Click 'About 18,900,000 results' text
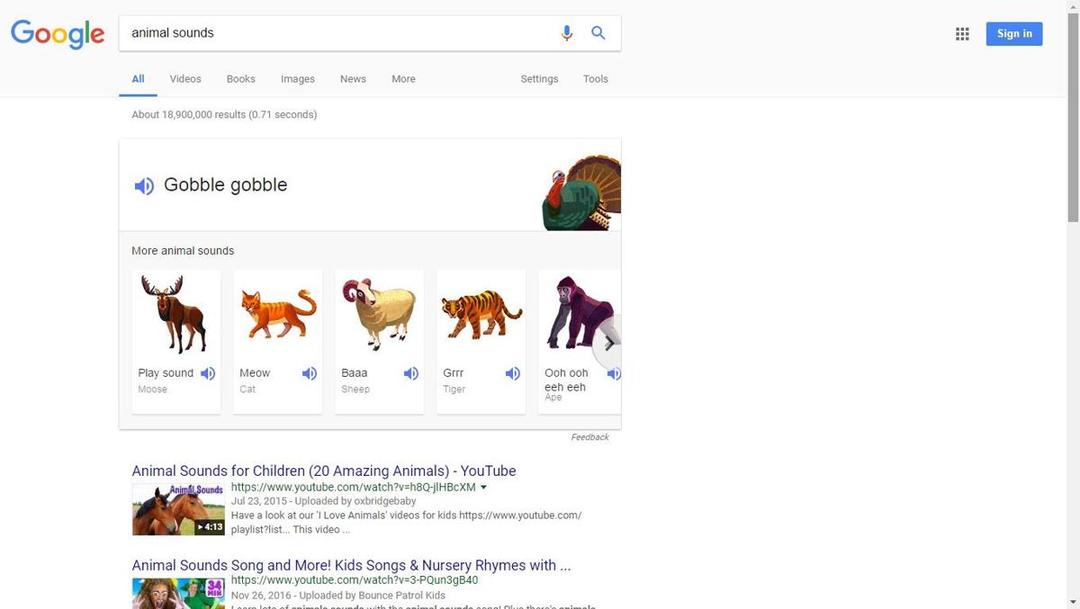The width and height of the screenshot is (1080, 609). (x=188, y=114)
